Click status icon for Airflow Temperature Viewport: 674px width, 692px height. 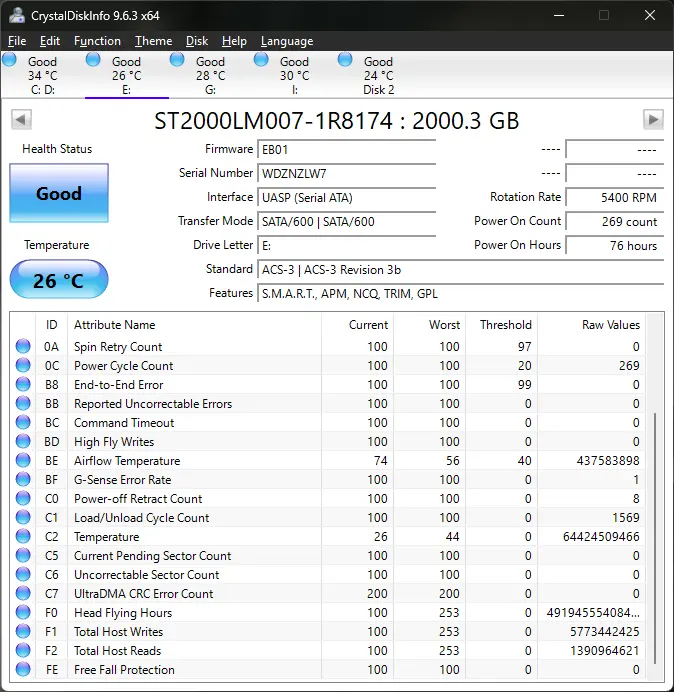click(23, 460)
